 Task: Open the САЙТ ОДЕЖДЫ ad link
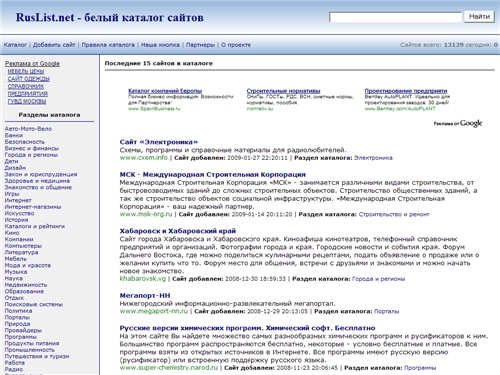point(29,79)
